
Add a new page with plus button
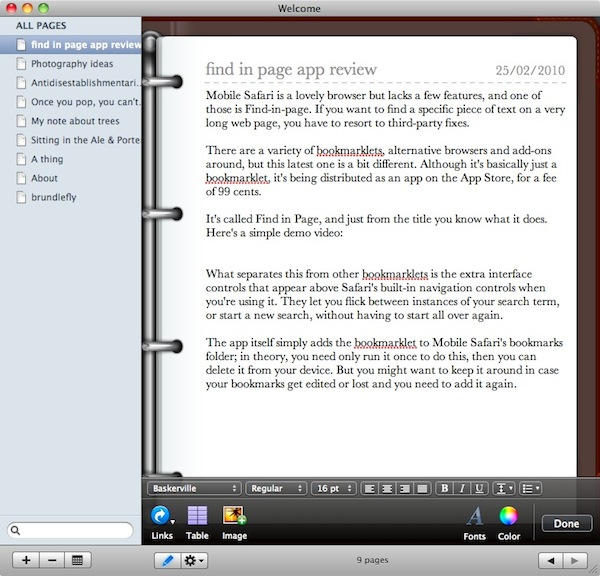coord(26,560)
